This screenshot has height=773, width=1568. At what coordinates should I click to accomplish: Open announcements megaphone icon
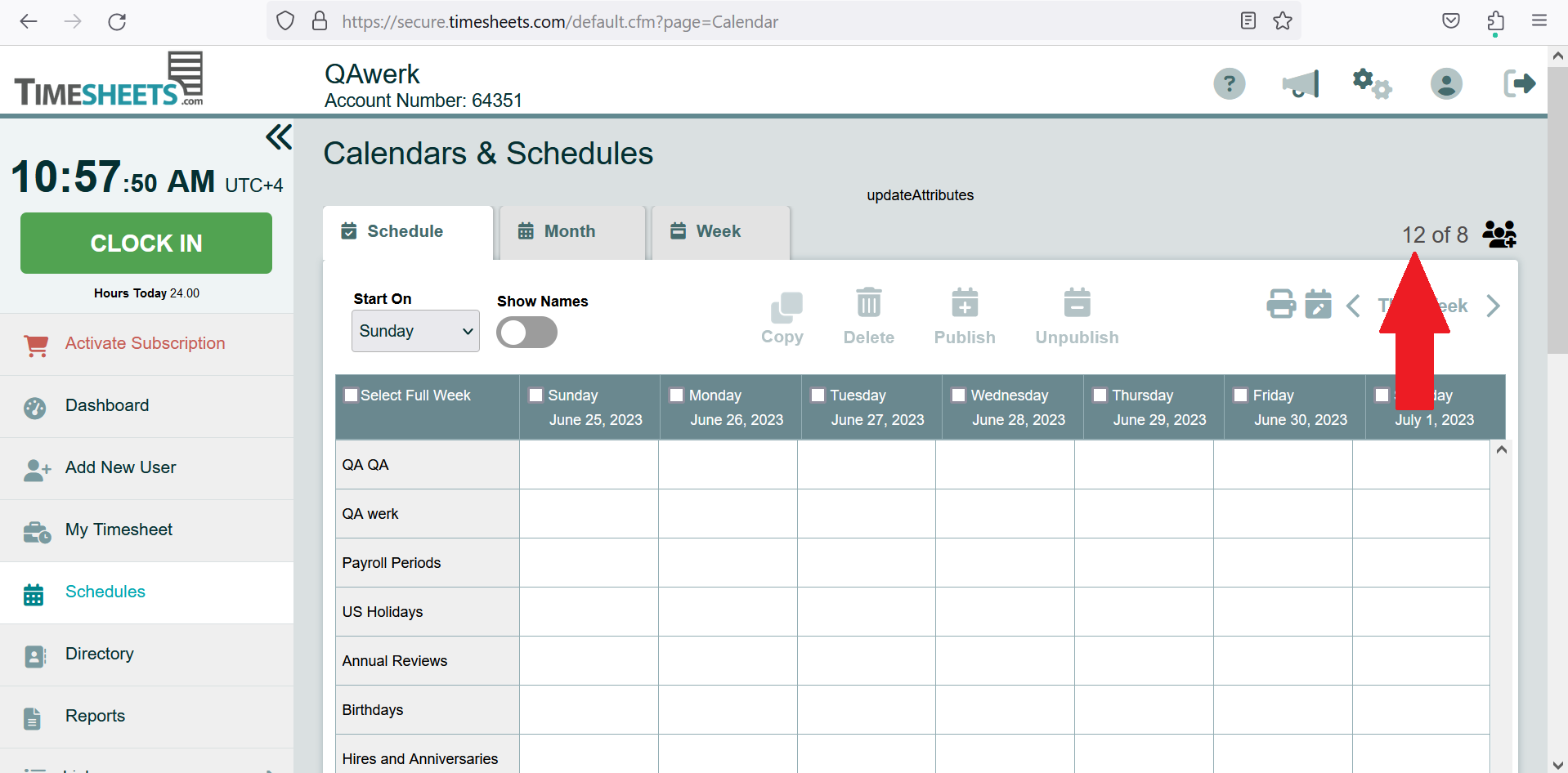[x=1300, y=83]
